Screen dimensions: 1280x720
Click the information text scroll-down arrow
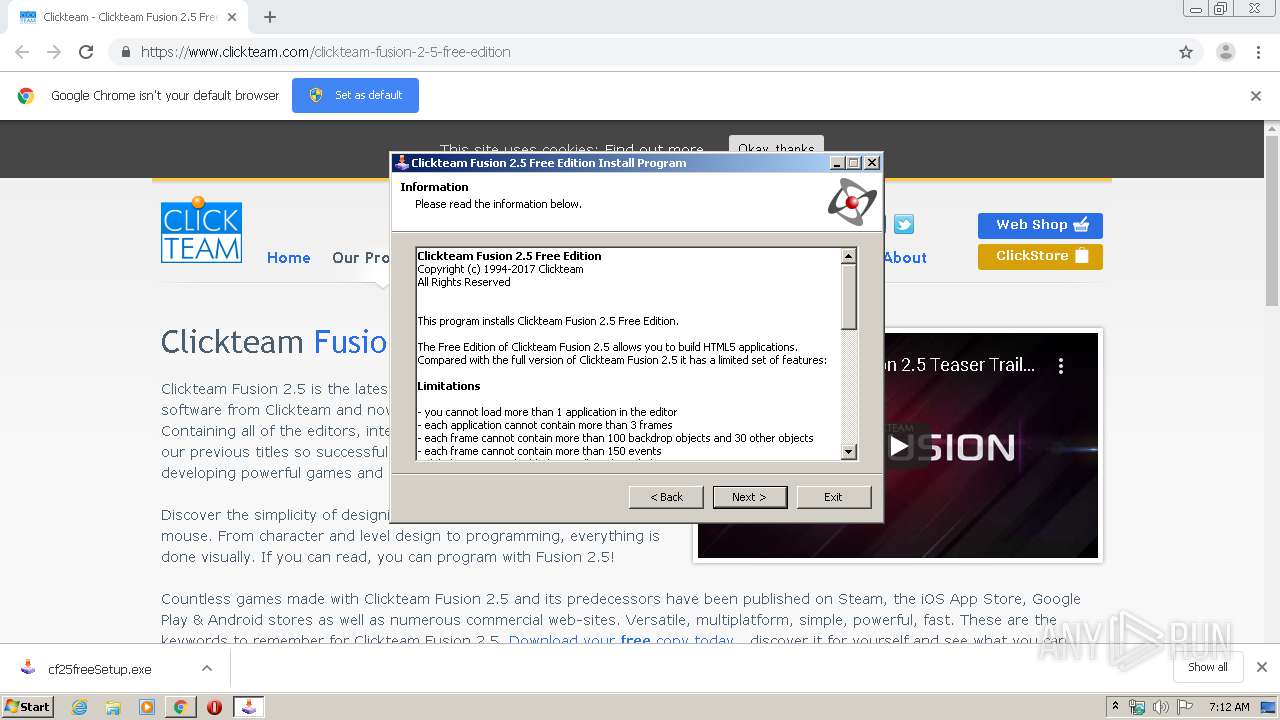click(x=849, y=452)
